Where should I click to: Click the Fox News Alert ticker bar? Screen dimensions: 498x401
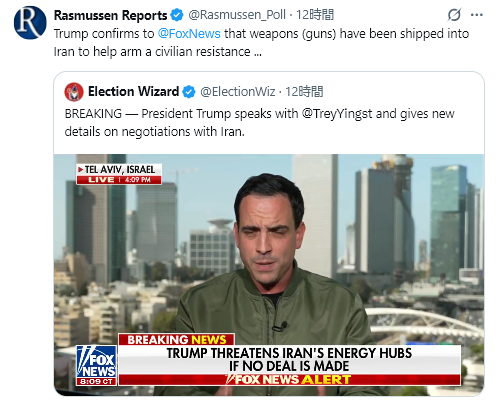[289, 380]
